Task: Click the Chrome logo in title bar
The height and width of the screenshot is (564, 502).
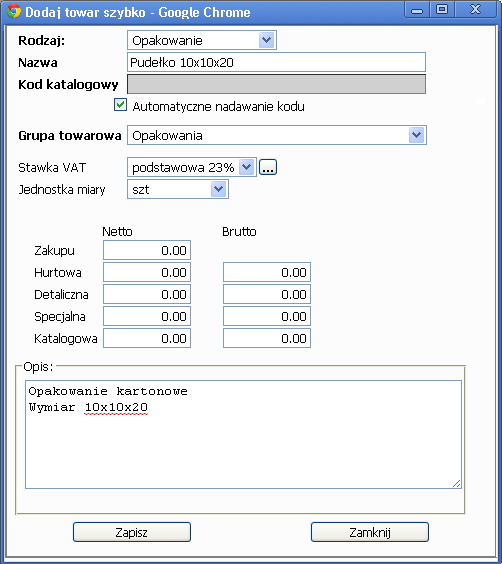Action: [x=14, y=12]
